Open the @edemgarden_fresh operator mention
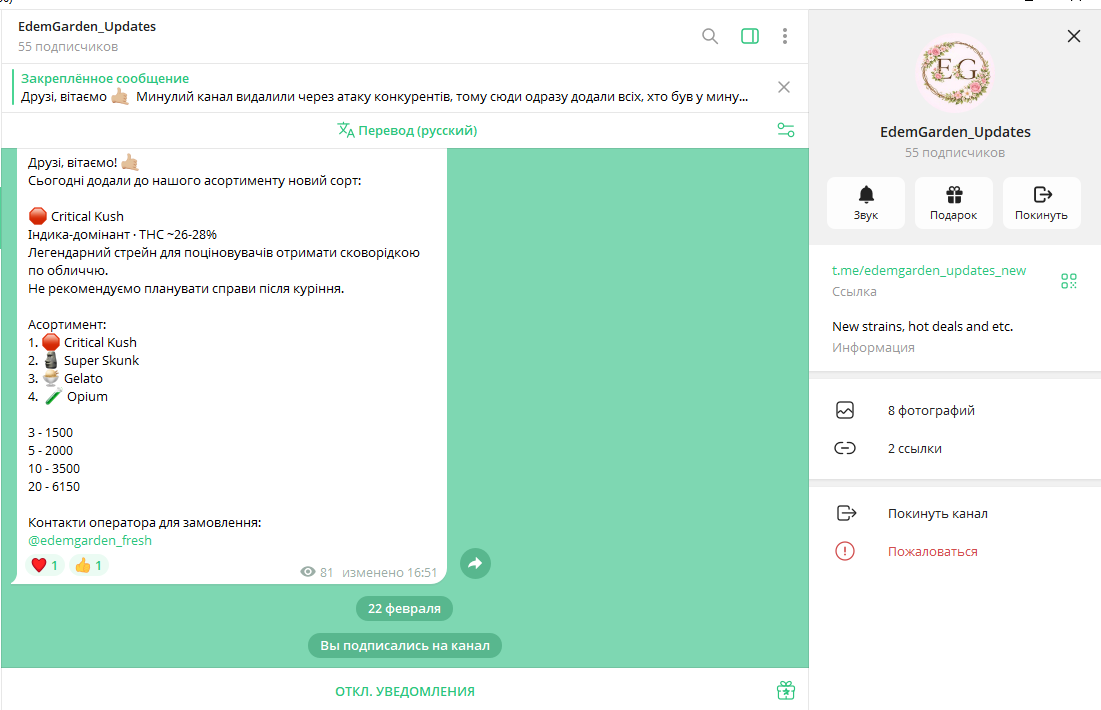 pos(90,540)
